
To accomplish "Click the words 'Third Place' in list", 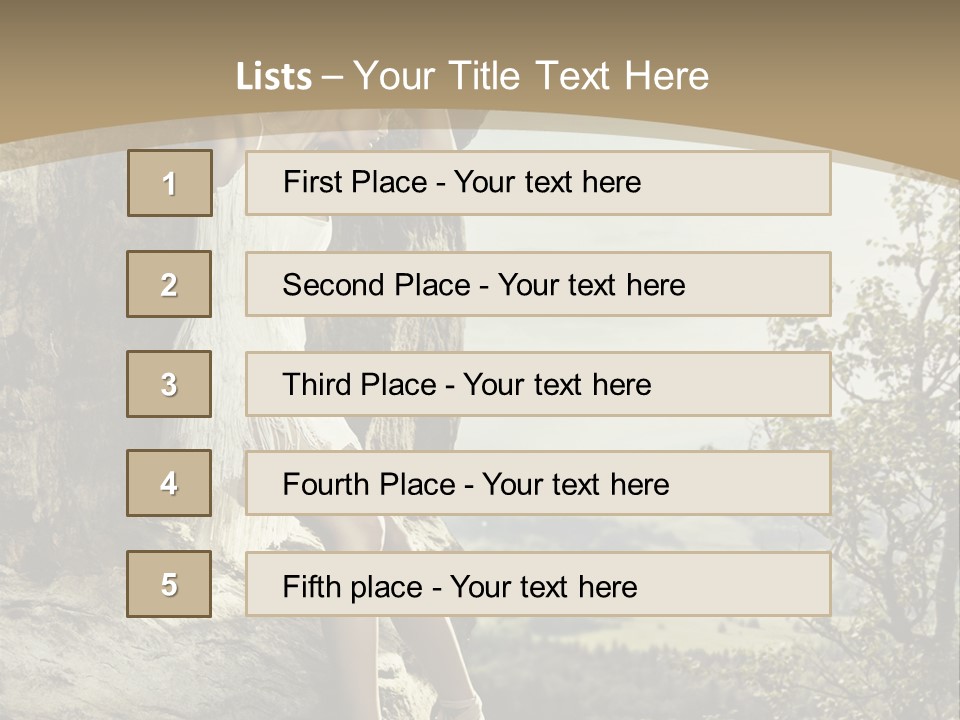I will (x=359, y=384).
